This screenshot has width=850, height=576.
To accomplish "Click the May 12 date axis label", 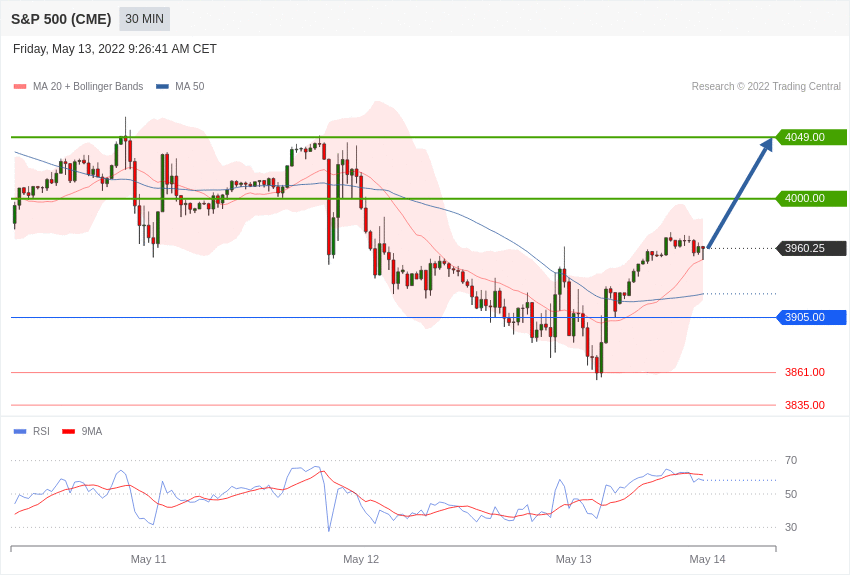I will [361, 559].
